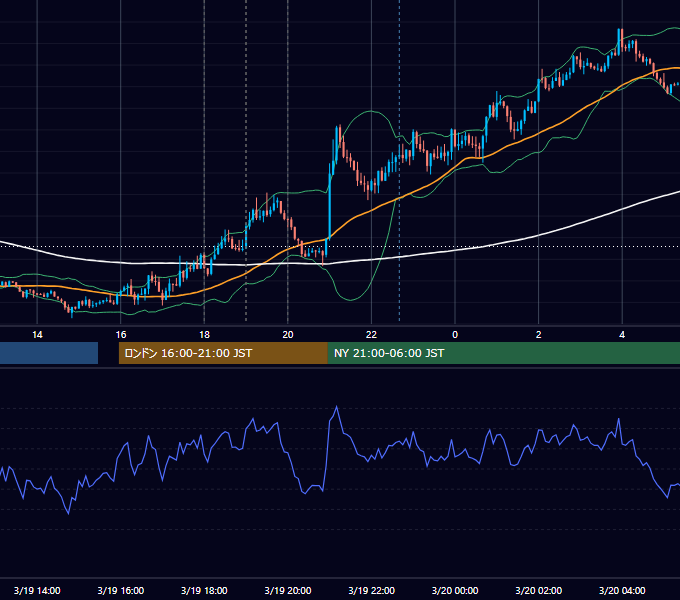Click the '3/19 14:00' timestamp label
This screenshot has width=680, height=600.
(37, 590)
